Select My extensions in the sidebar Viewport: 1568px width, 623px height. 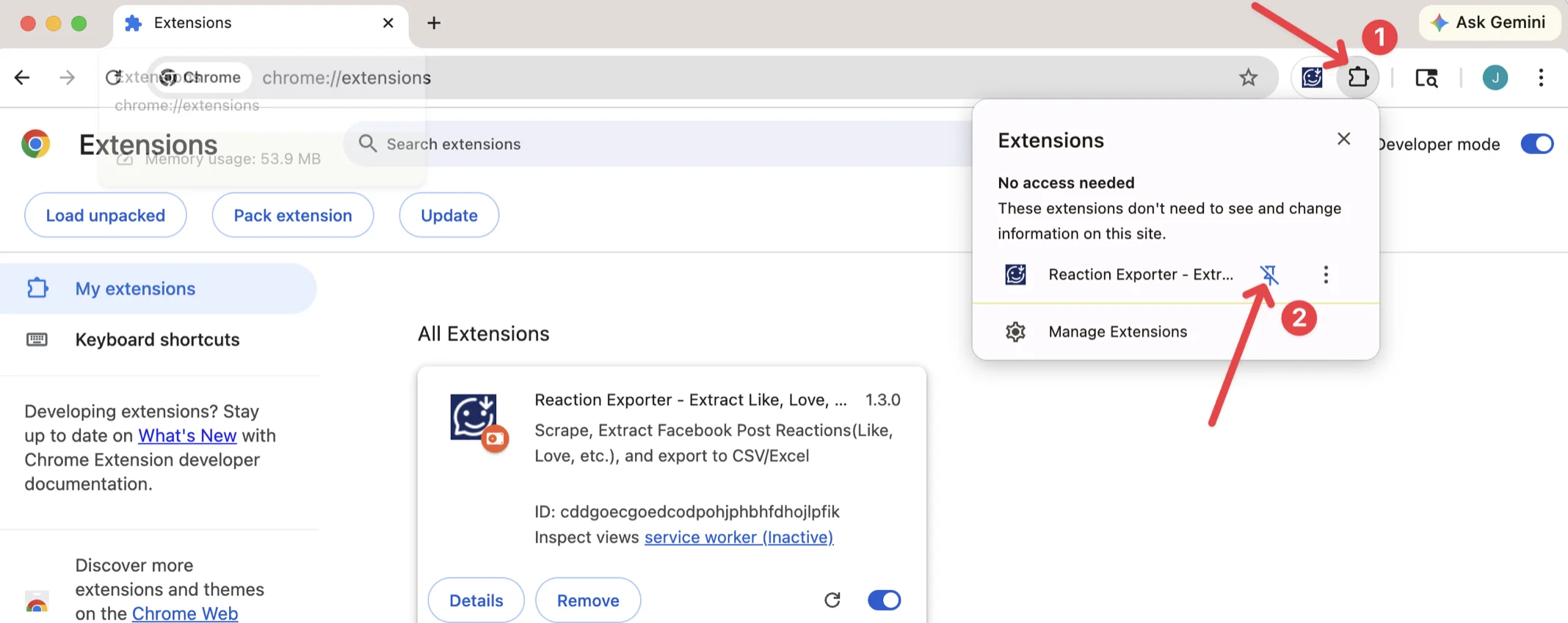[135, 288]
